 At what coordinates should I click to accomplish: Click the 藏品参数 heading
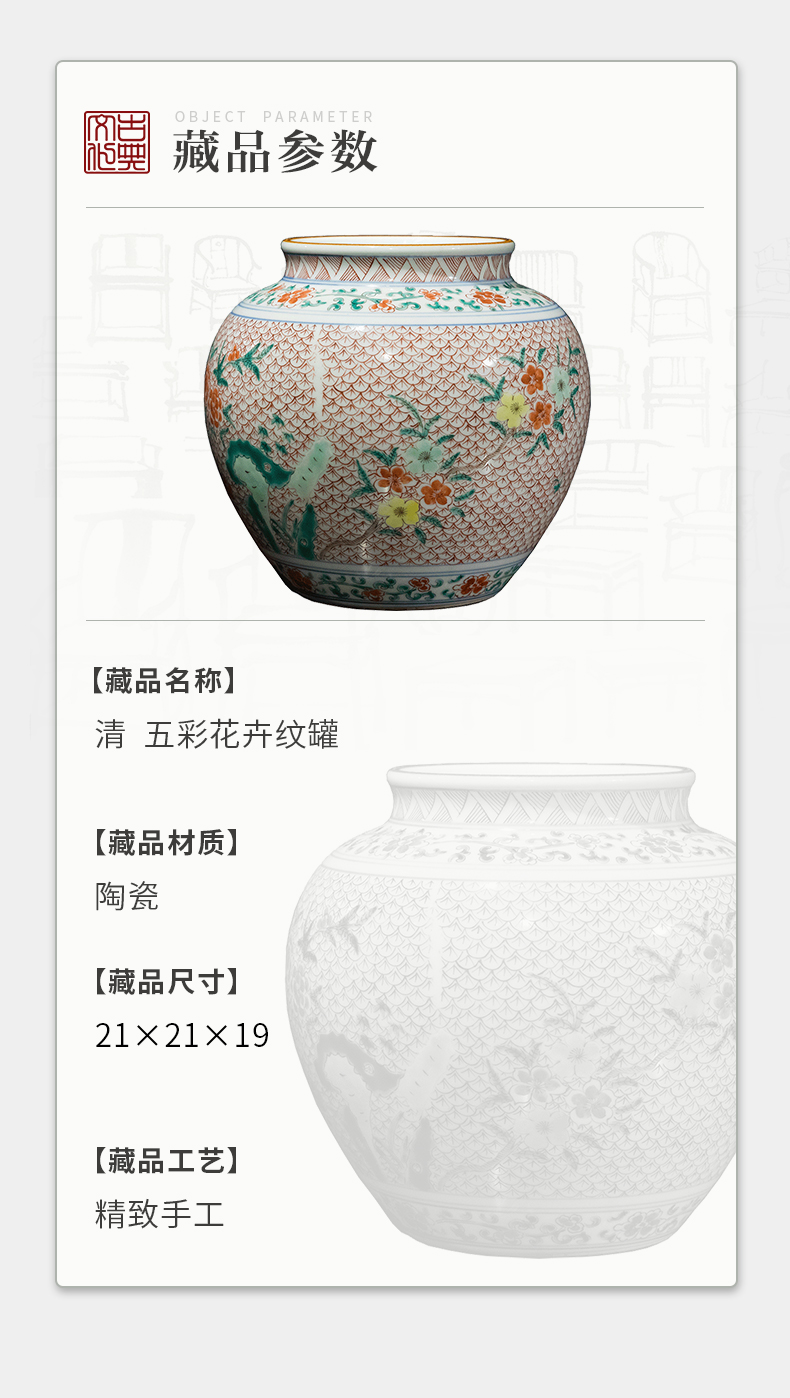275,153
